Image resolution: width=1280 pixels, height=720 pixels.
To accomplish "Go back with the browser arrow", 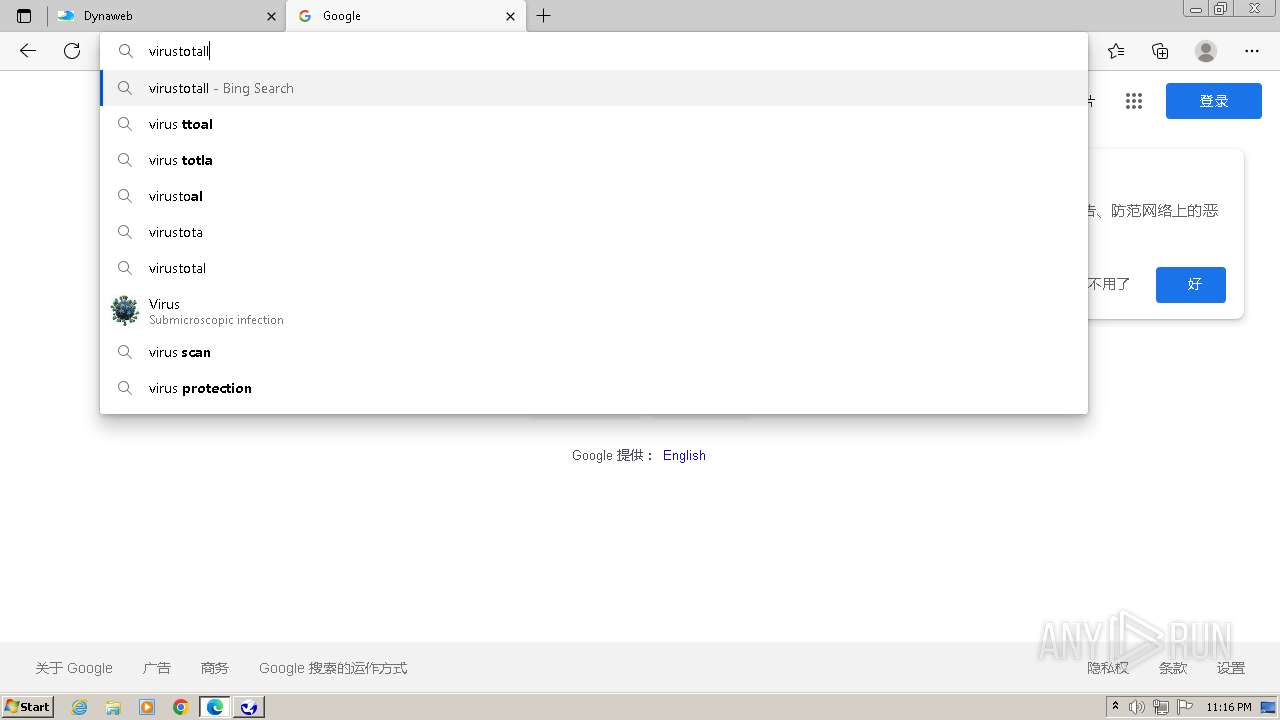I will tap(28, 51).
